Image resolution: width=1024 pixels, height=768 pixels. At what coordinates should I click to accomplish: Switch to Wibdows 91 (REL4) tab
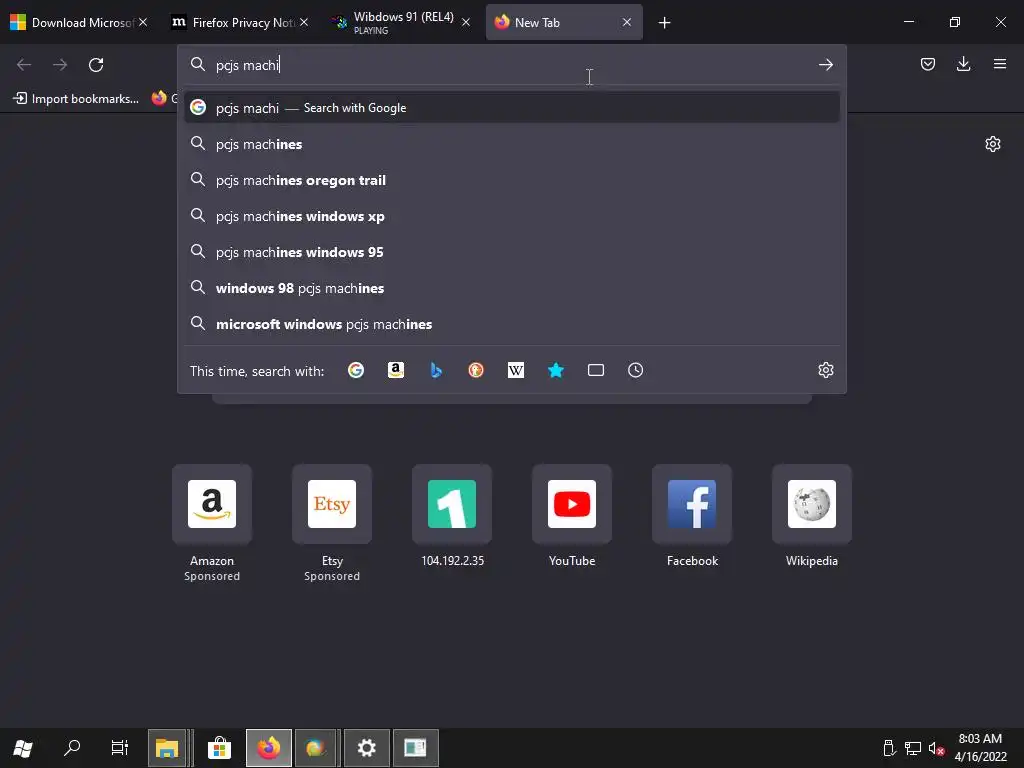[x=396, y=23]
